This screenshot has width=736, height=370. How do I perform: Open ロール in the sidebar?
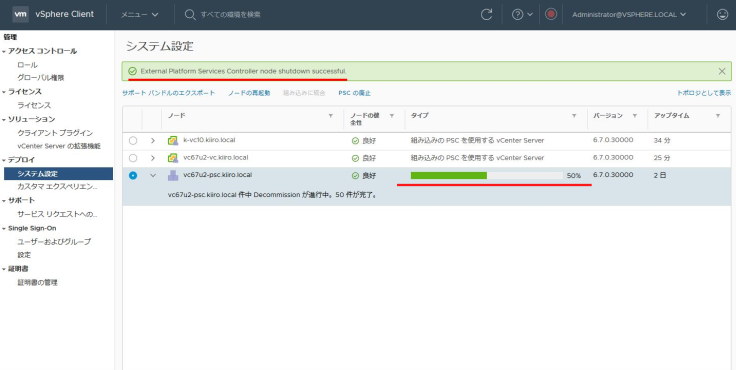click(x=27, y=65)
